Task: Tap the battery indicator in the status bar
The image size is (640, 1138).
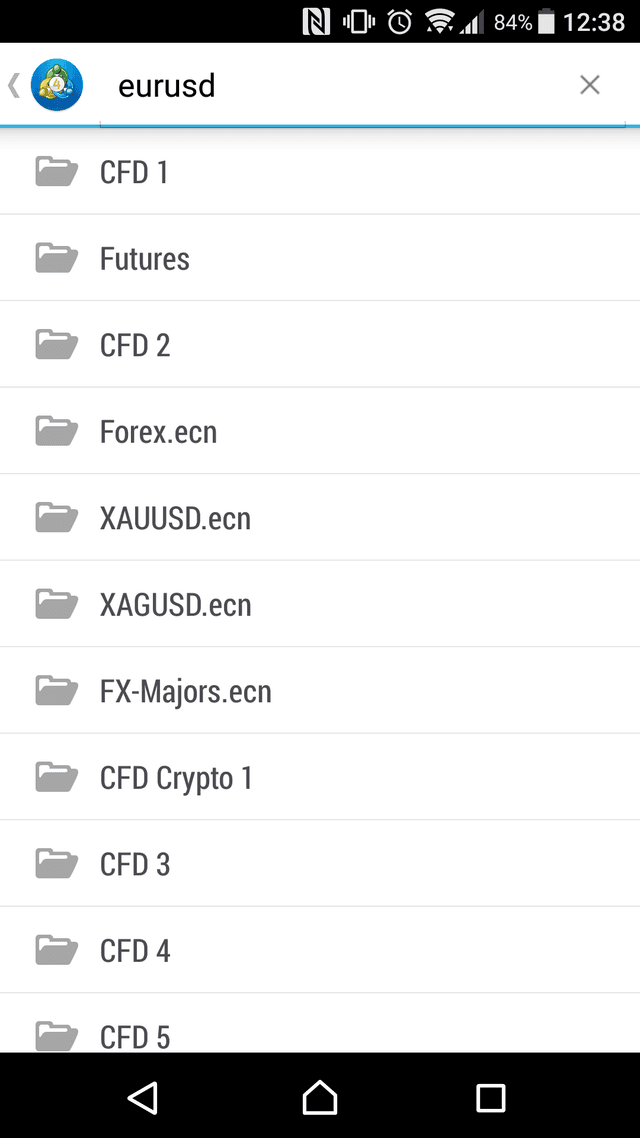Action: tap(544, 21)
